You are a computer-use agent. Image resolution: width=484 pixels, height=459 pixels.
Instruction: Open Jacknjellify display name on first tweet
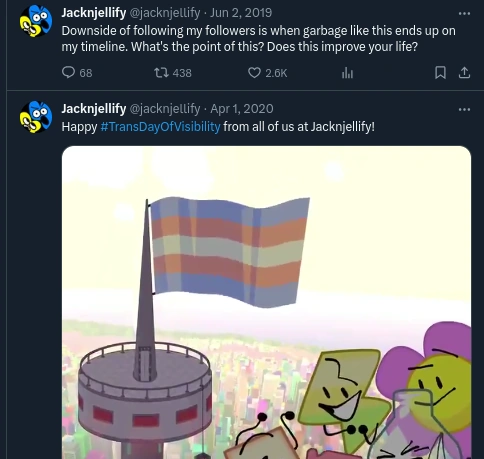pyautogui.click(x=94, y=13)
